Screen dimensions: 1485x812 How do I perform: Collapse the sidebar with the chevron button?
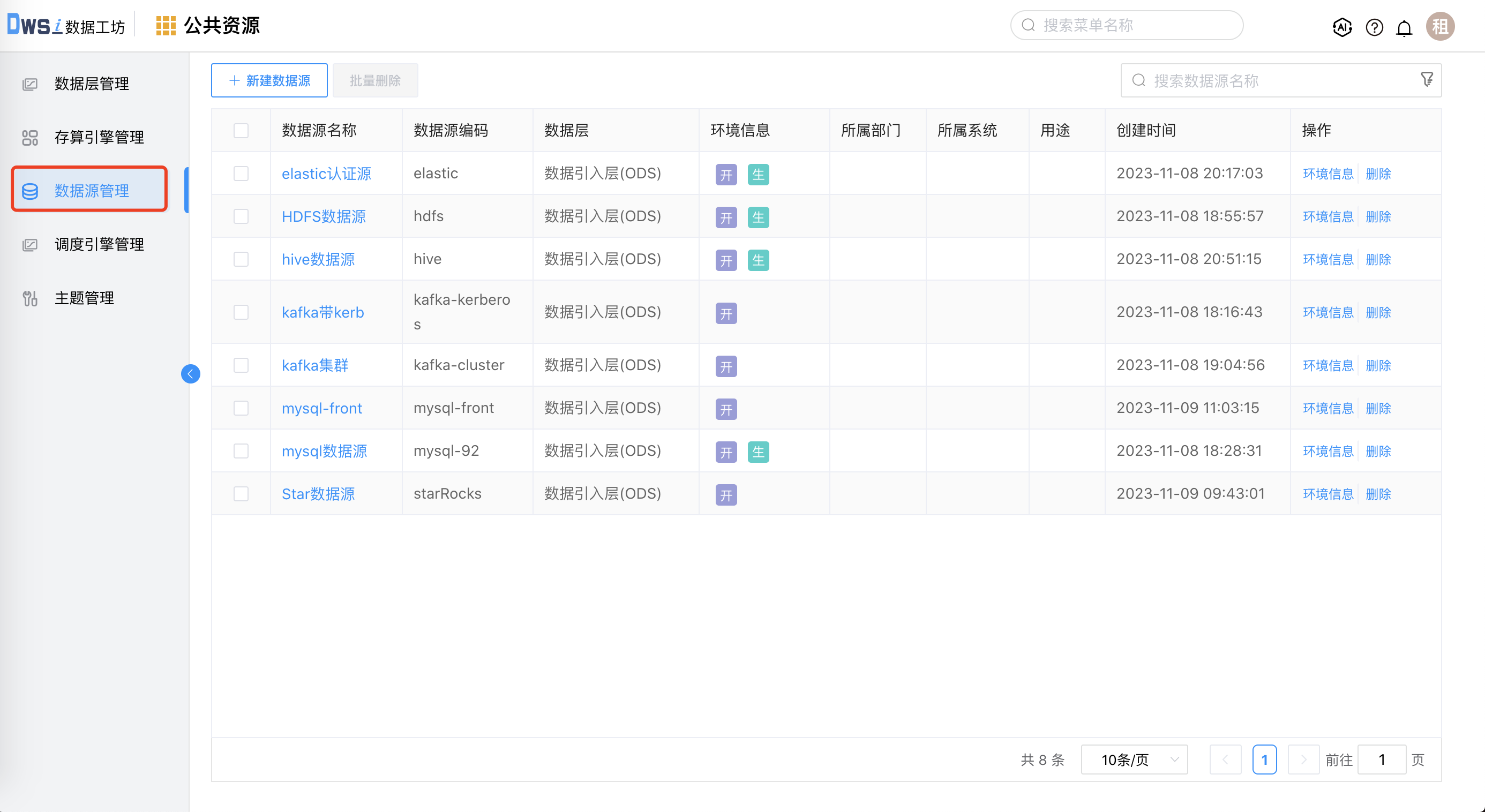(x=191, y=374)
